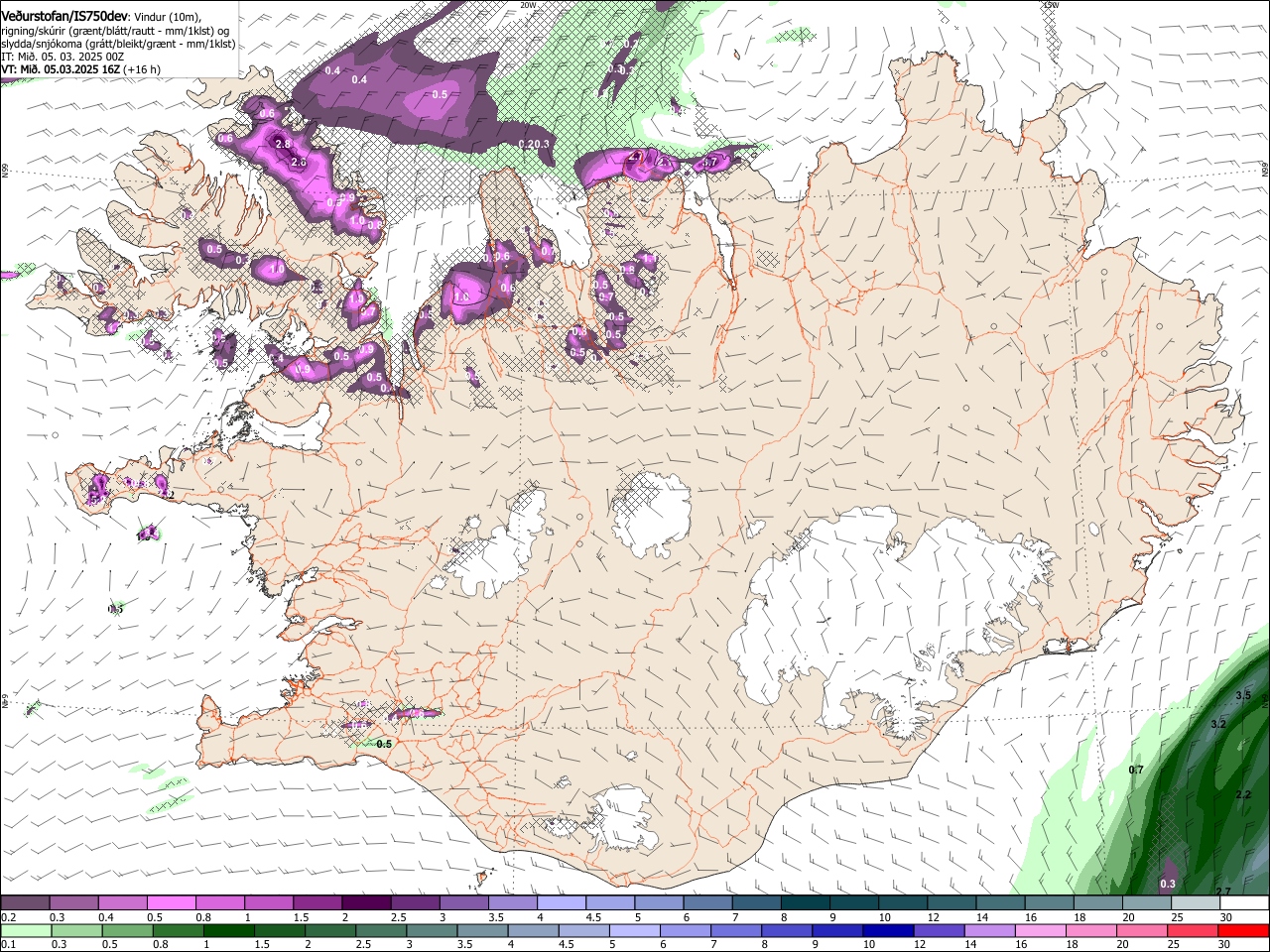Pick the bright red swatch in the rain scale
Screen dimensions: 1270x952
[1243, 930]
